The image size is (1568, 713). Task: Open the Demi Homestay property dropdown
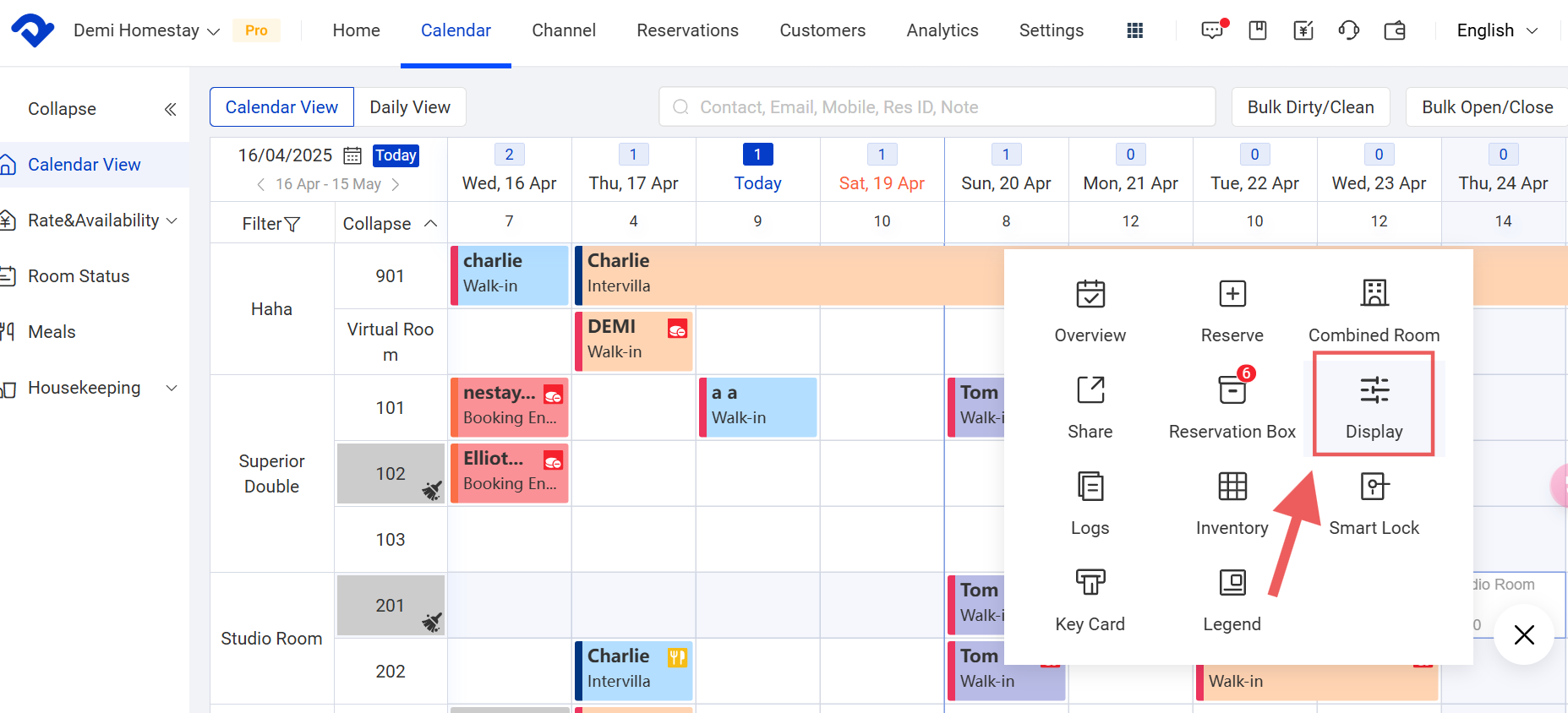(x=146, y=30)
